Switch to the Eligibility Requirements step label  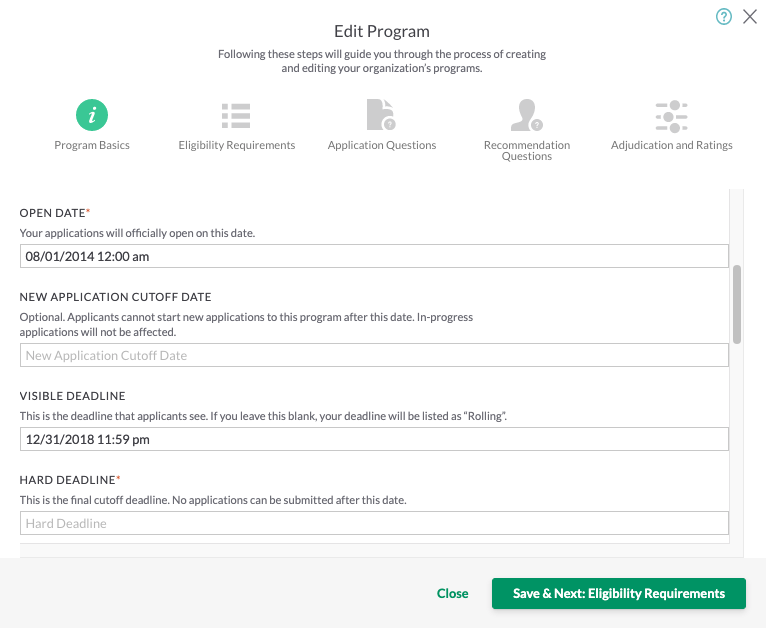[237, 145]
